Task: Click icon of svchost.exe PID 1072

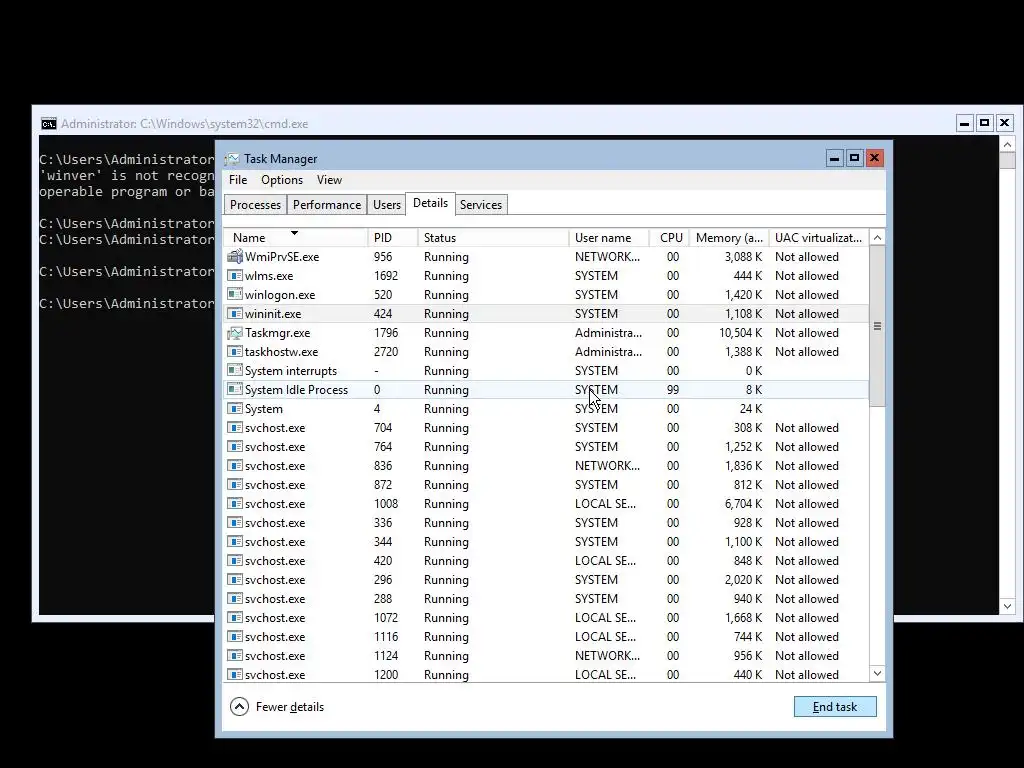Action: click(234, 617)
